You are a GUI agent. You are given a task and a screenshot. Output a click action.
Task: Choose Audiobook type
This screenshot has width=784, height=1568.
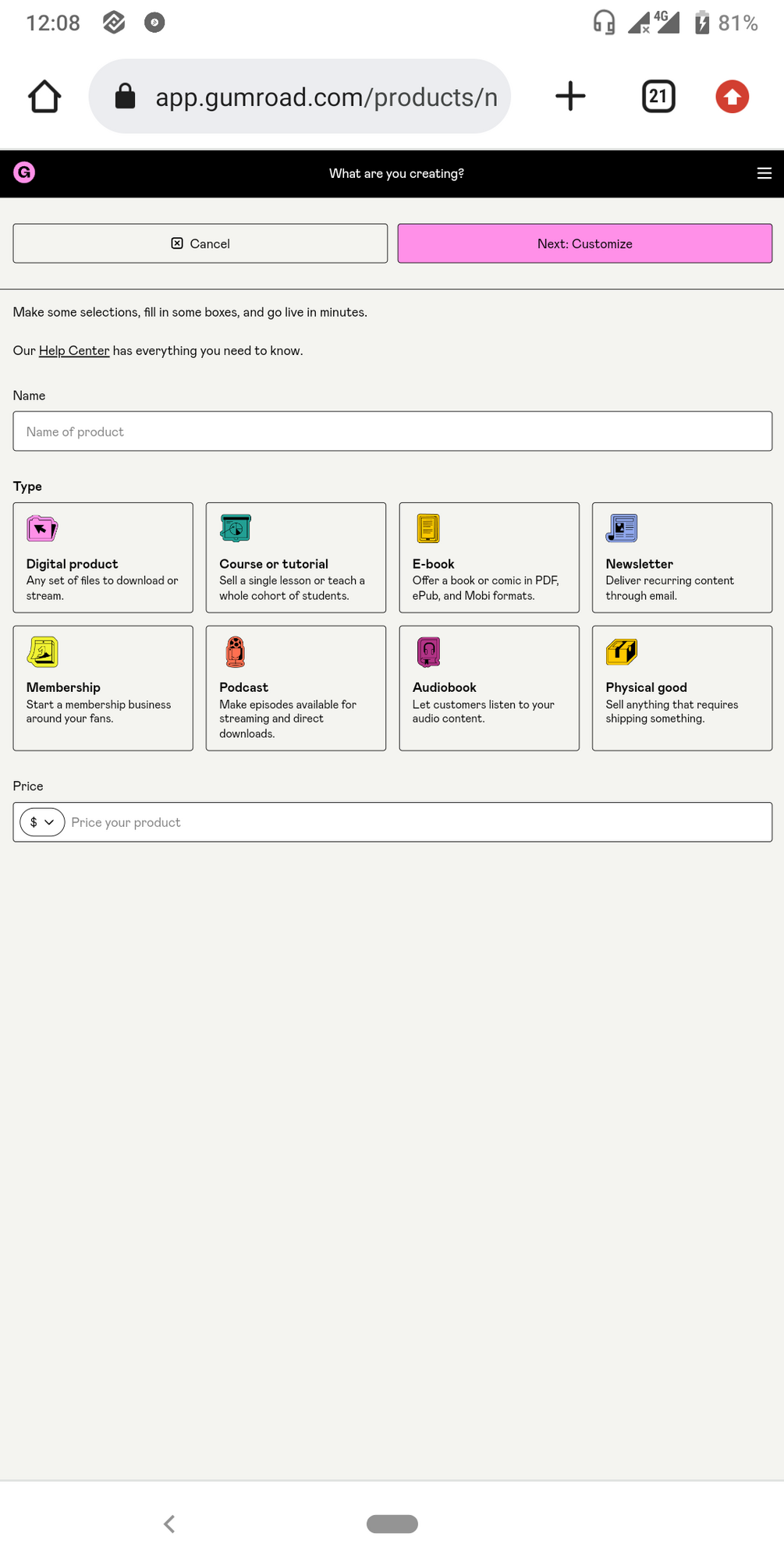(x=489, y=688)
